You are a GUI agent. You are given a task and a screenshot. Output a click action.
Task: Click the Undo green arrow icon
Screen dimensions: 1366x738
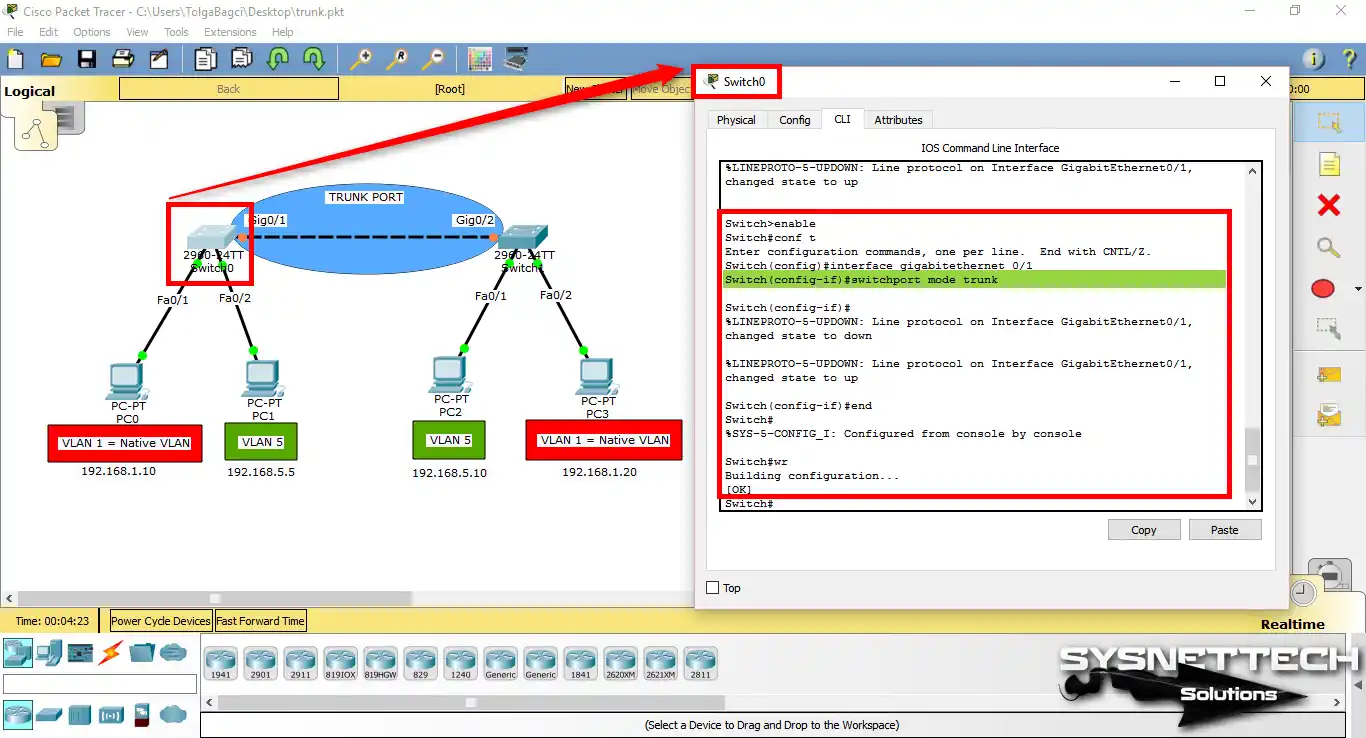[278, 59]
